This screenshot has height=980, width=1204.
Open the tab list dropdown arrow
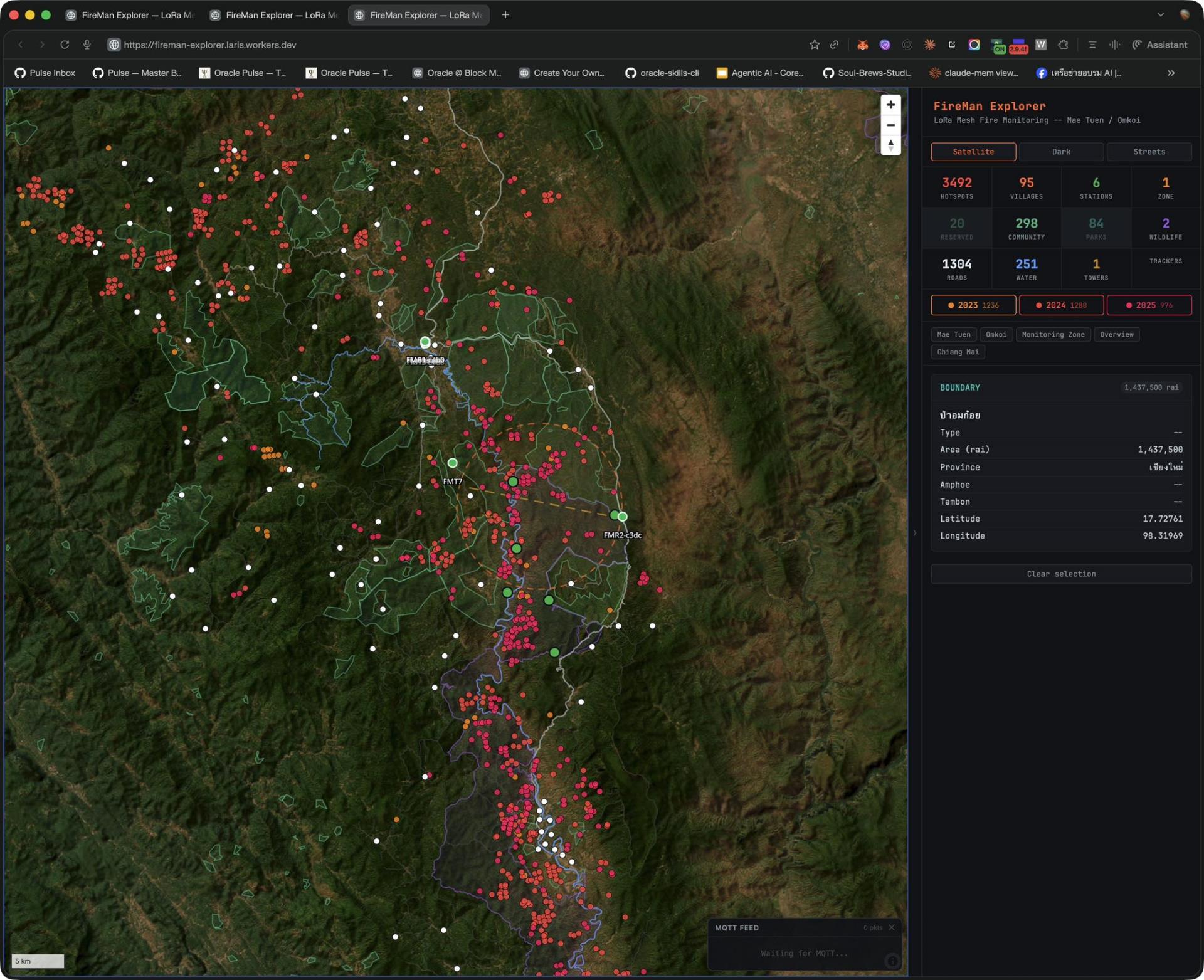pos(1161,14)
